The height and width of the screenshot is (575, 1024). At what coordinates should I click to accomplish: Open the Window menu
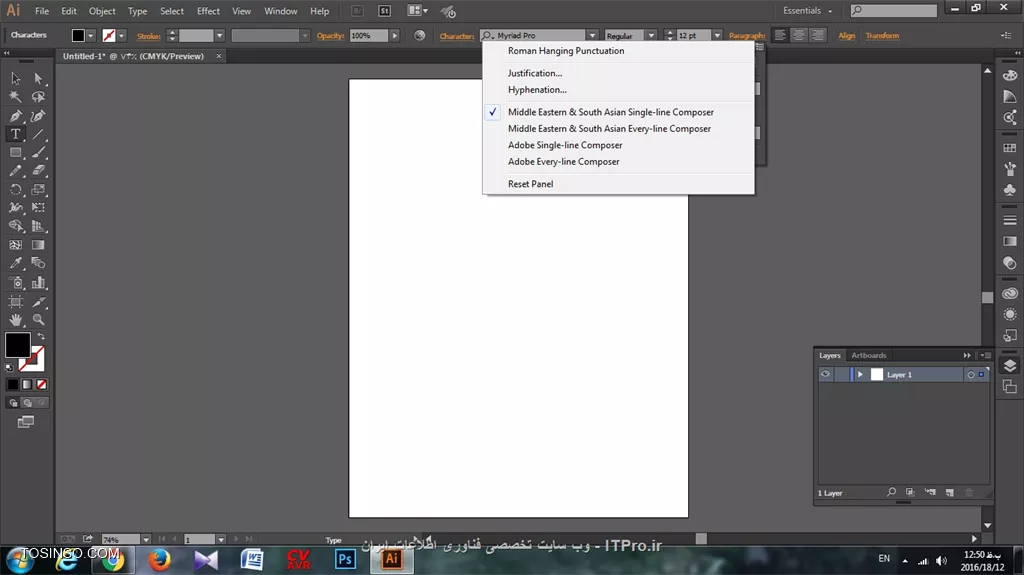coord(281,11)
